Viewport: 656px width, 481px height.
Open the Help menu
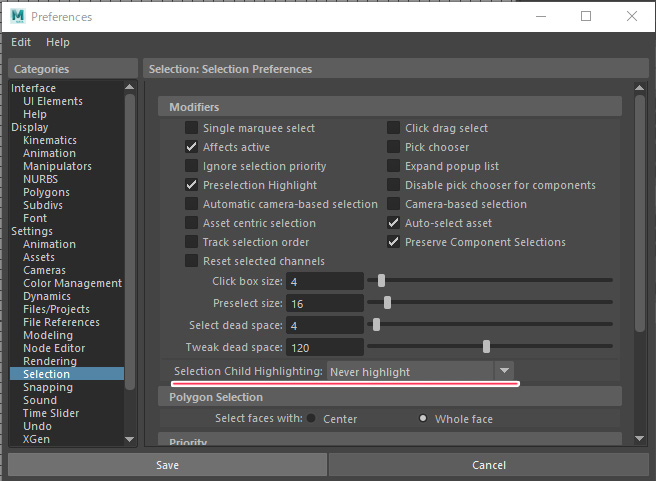[58, 42]
